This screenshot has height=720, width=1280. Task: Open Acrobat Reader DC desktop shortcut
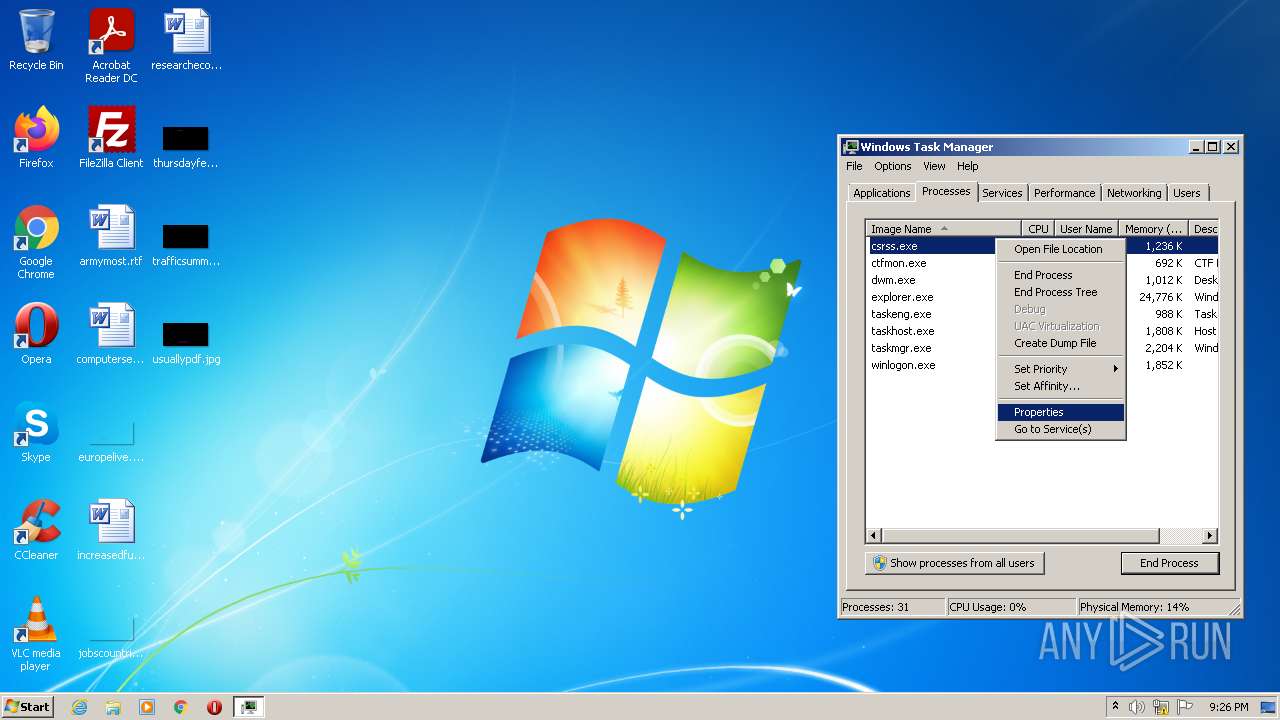(x=111, y=45)
